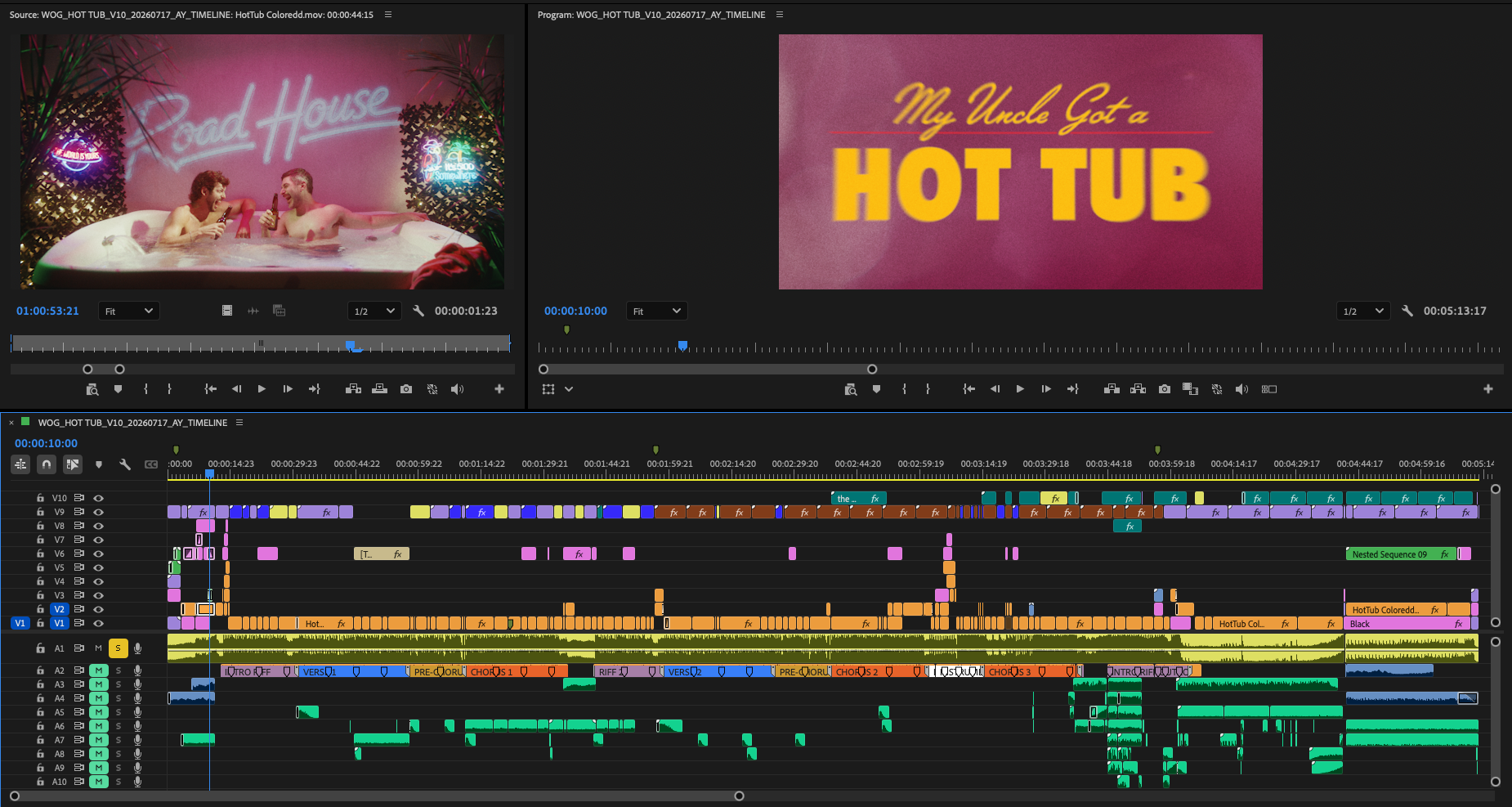Go to Out point in Program monitor

pos(1072,389)
